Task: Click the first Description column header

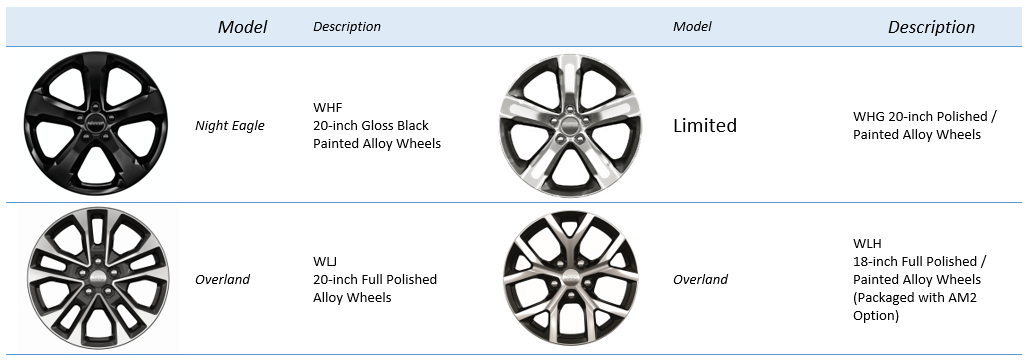Action: (x=347, y=27)
